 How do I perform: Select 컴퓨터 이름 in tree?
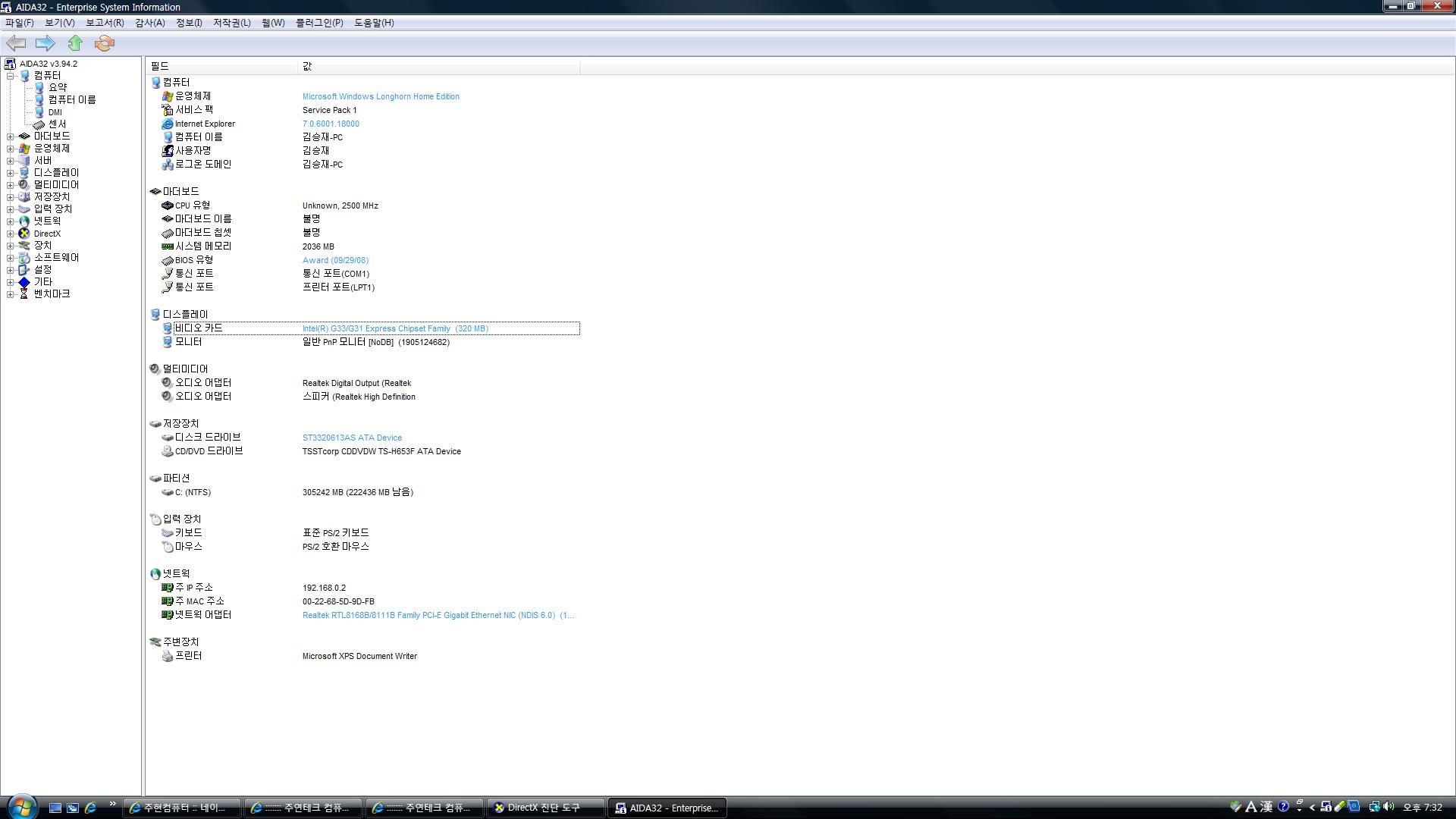coord(72,100)
